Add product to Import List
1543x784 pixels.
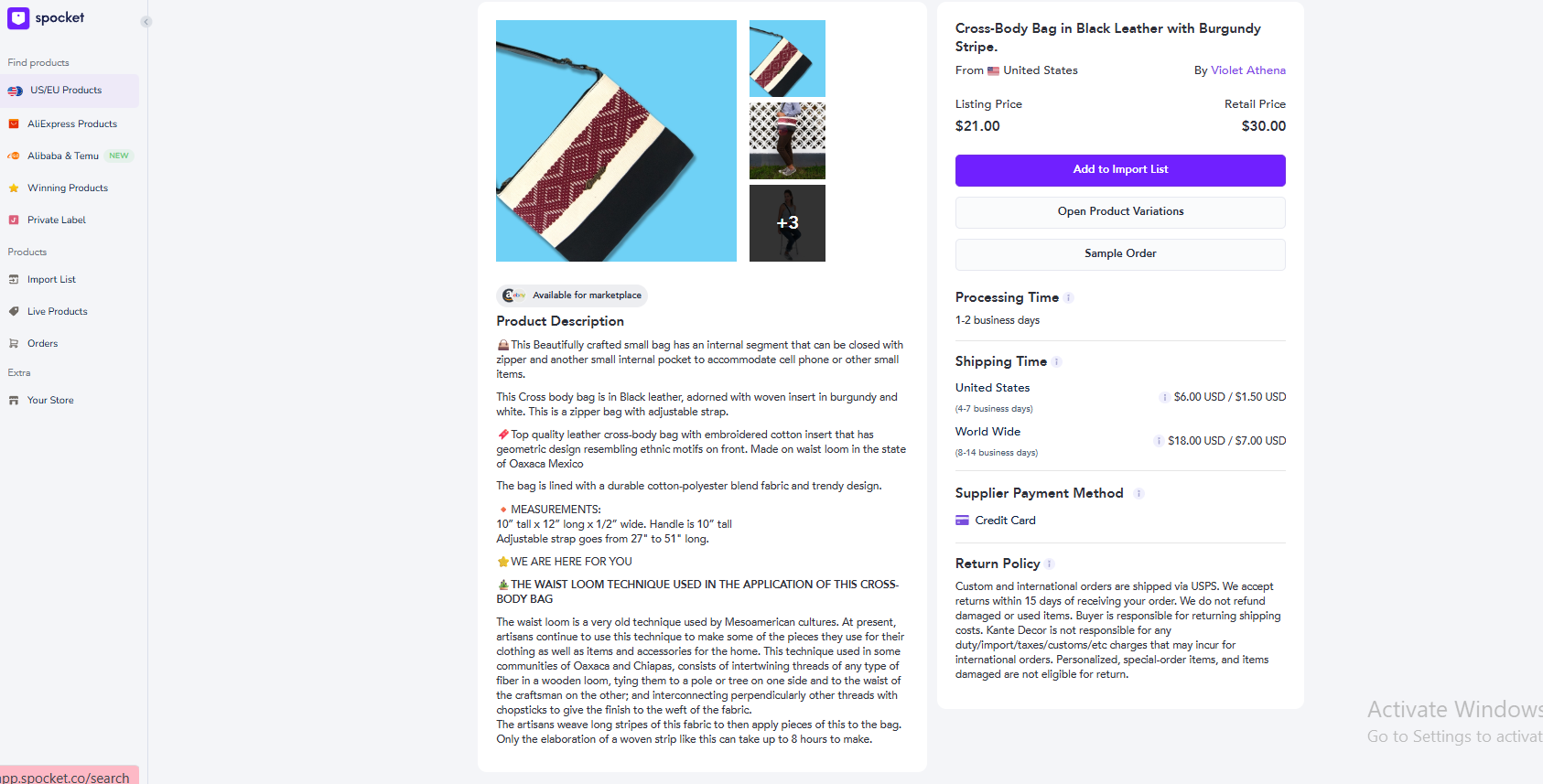[1120, 170]
